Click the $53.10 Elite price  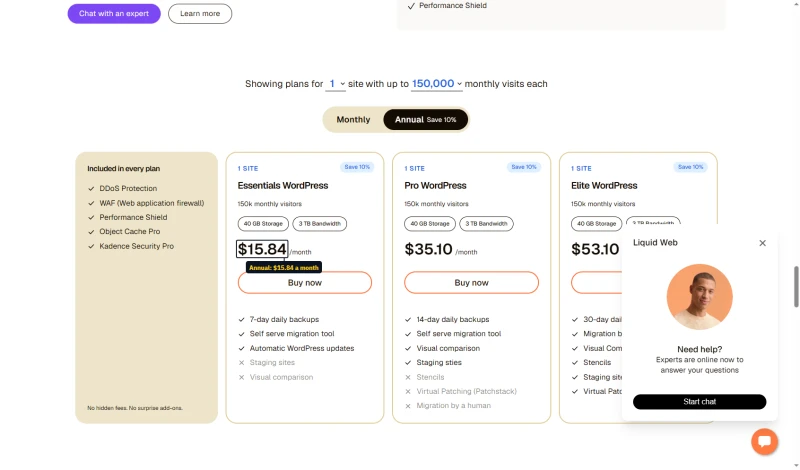(x=595, y=250)
